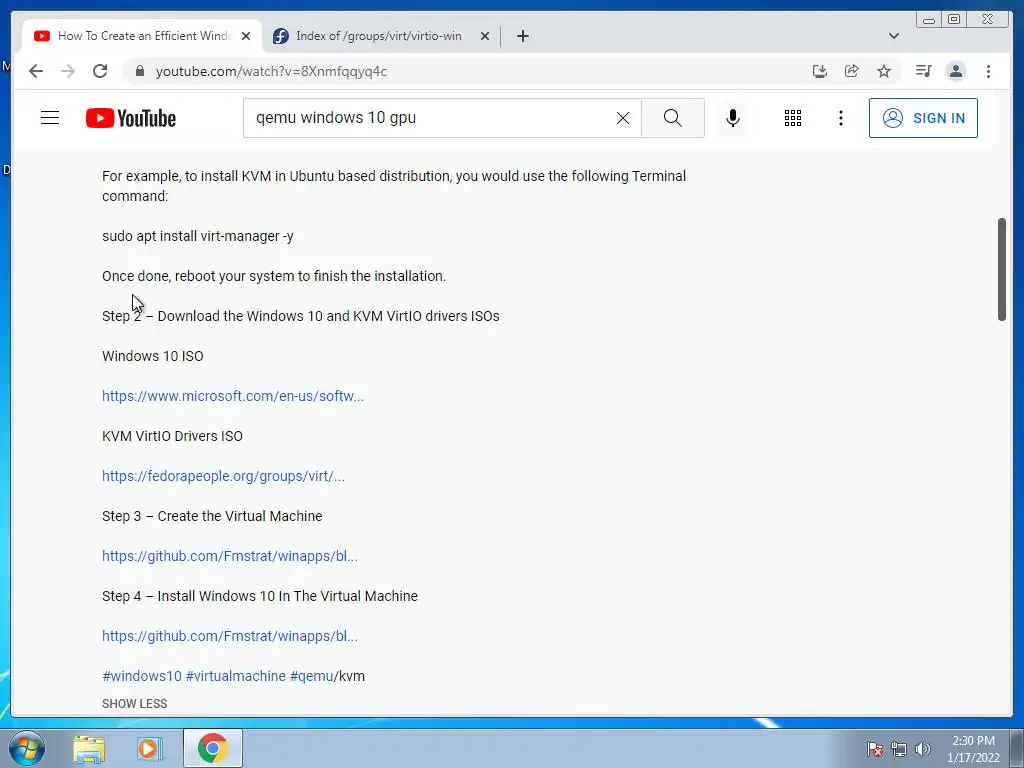Click the padlock site info icon
Image resolution: width=1024 pixels, height=768 pixels.
tap(140, 71)
